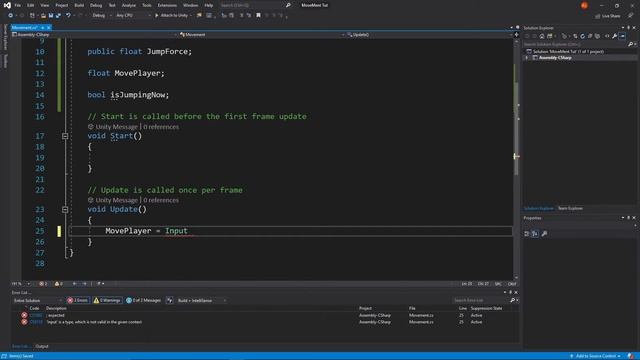The height and width of the screenshot is (360, 640).
Task: Open the Movement class navigation dropdown
Action: pyautogui.click(x=262, y=35)
